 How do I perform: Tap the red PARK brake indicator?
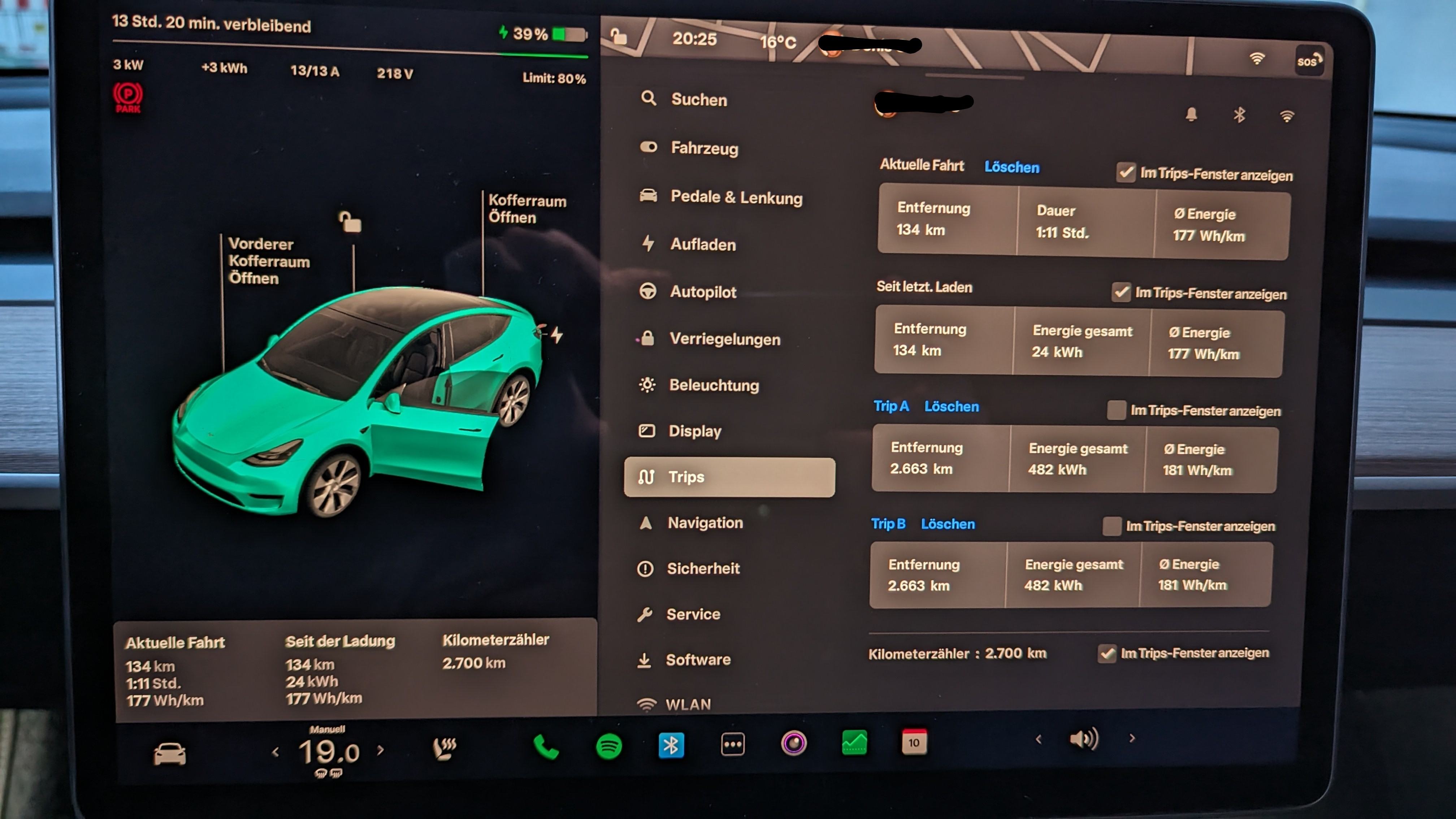(x=128, y=97)
